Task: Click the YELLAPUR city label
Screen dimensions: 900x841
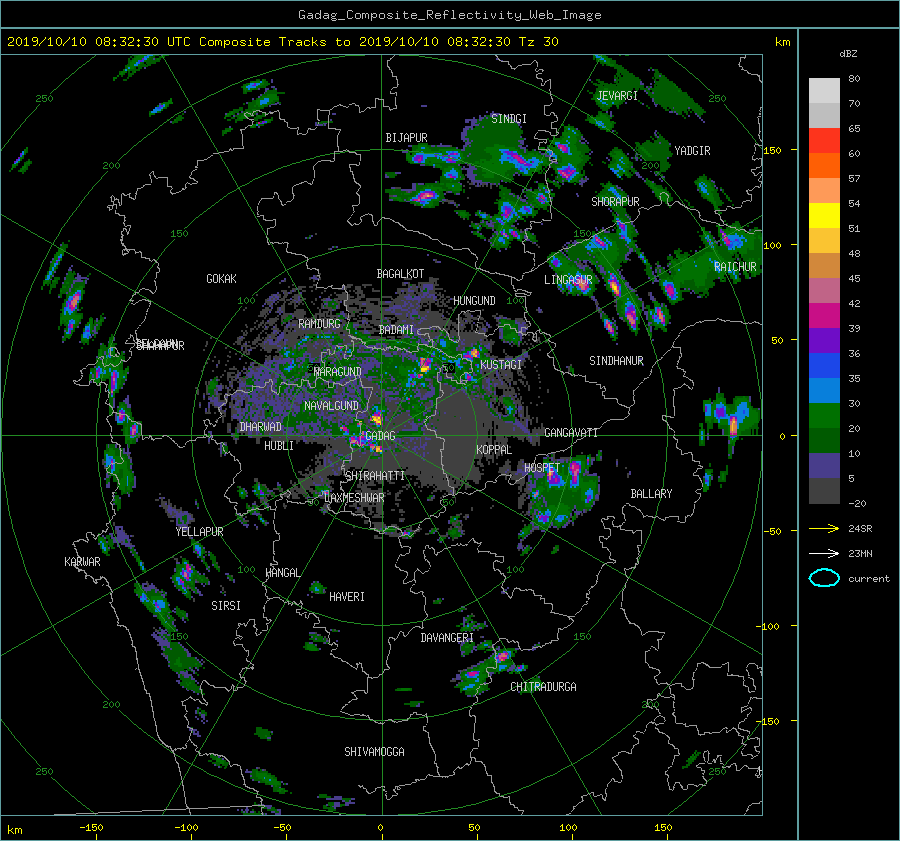Action: click(x=200, y=532)
